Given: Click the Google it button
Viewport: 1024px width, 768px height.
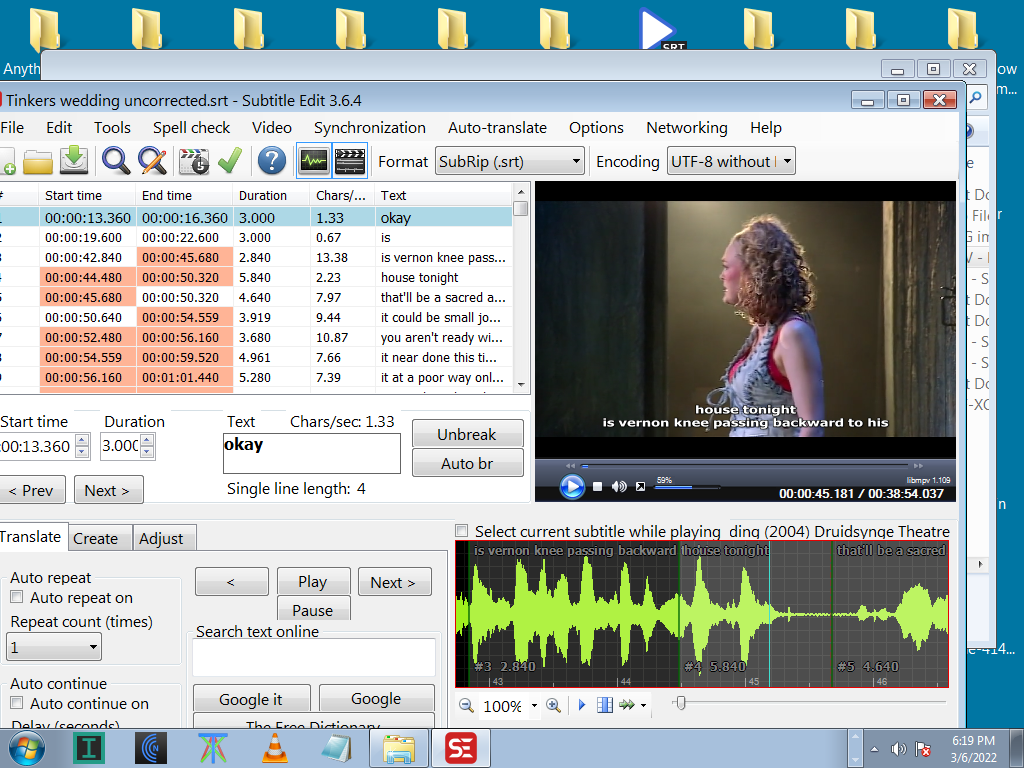Looking at the screenshot, I should 251,699.
